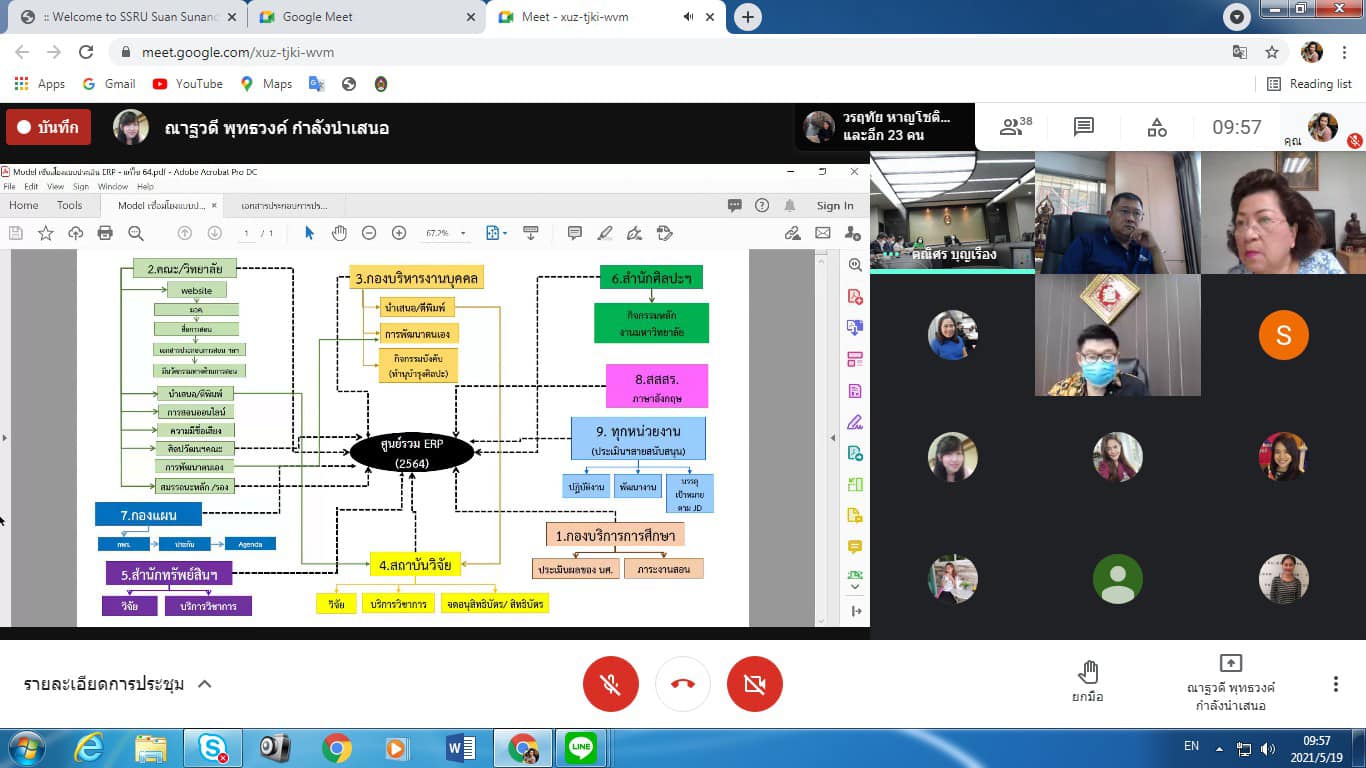Open the LINE app from the taskbar
The width and height of the screenshot is (1366, 768).
tap(580, 748)
